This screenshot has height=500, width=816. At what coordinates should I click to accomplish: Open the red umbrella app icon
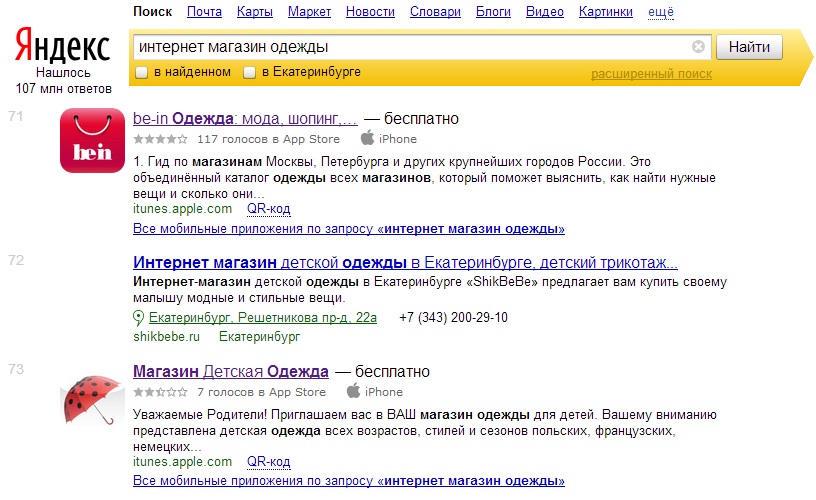coord(92,400)
